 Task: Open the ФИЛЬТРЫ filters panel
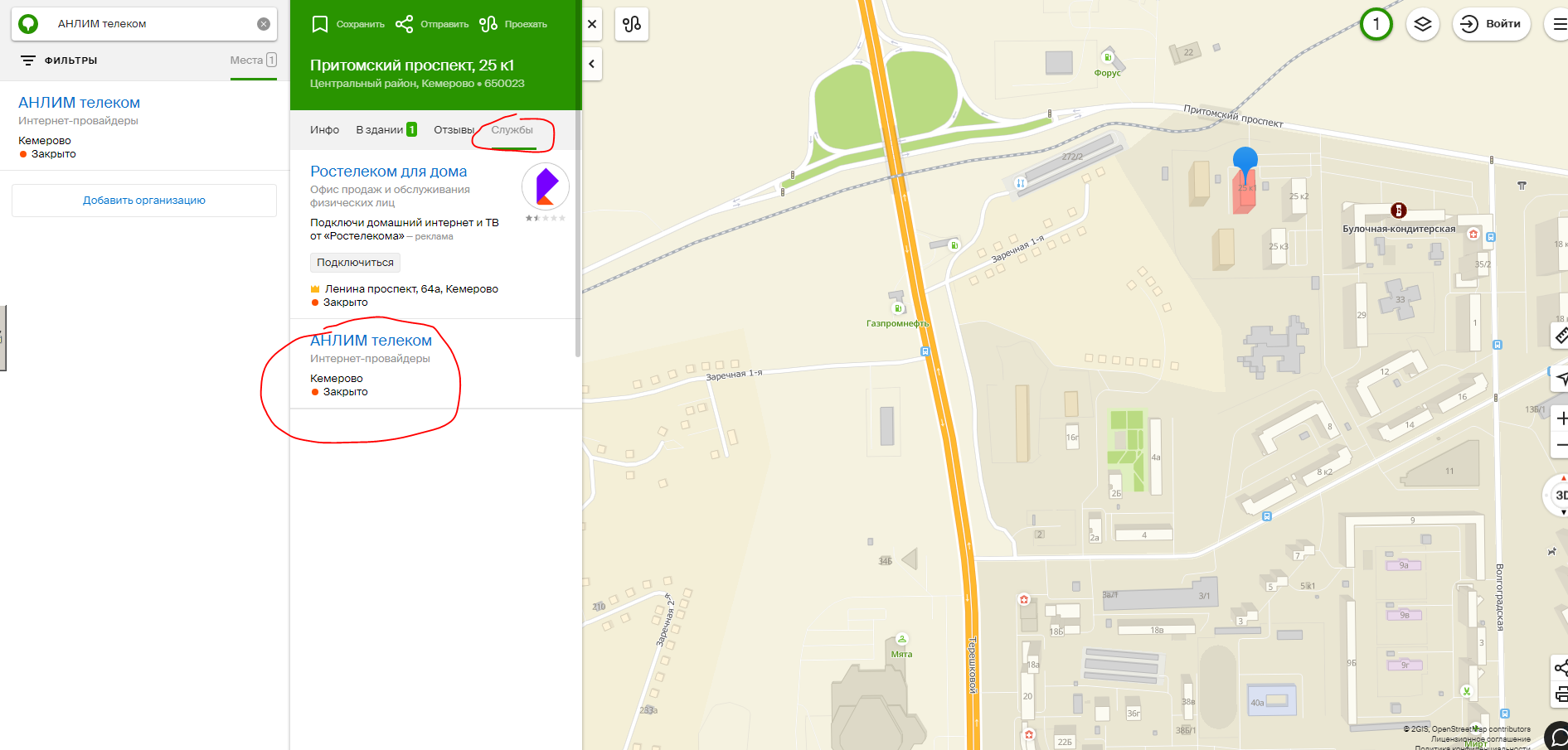59,60
